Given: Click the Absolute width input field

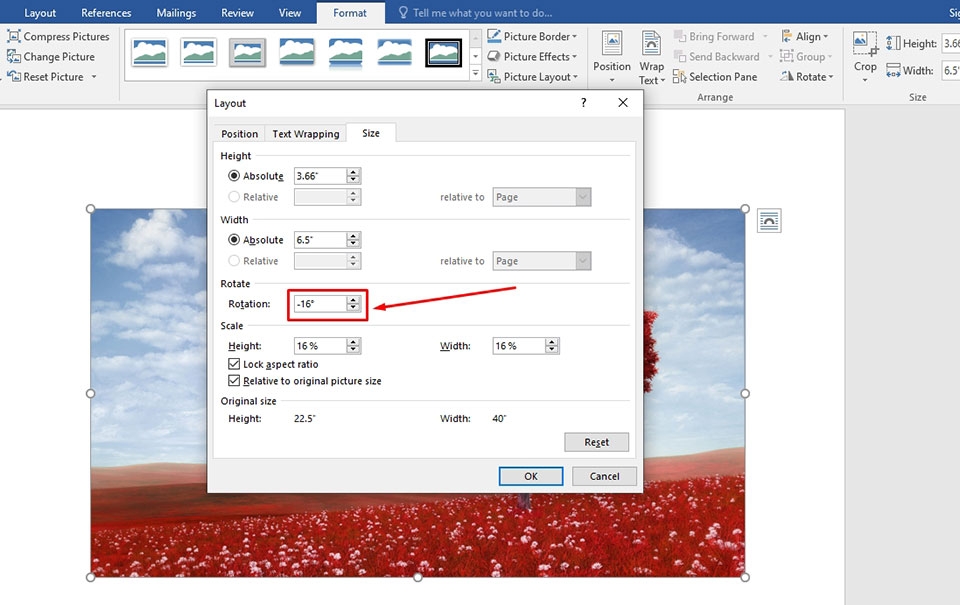Looking at the screenshot, I should tap(320, 239).
